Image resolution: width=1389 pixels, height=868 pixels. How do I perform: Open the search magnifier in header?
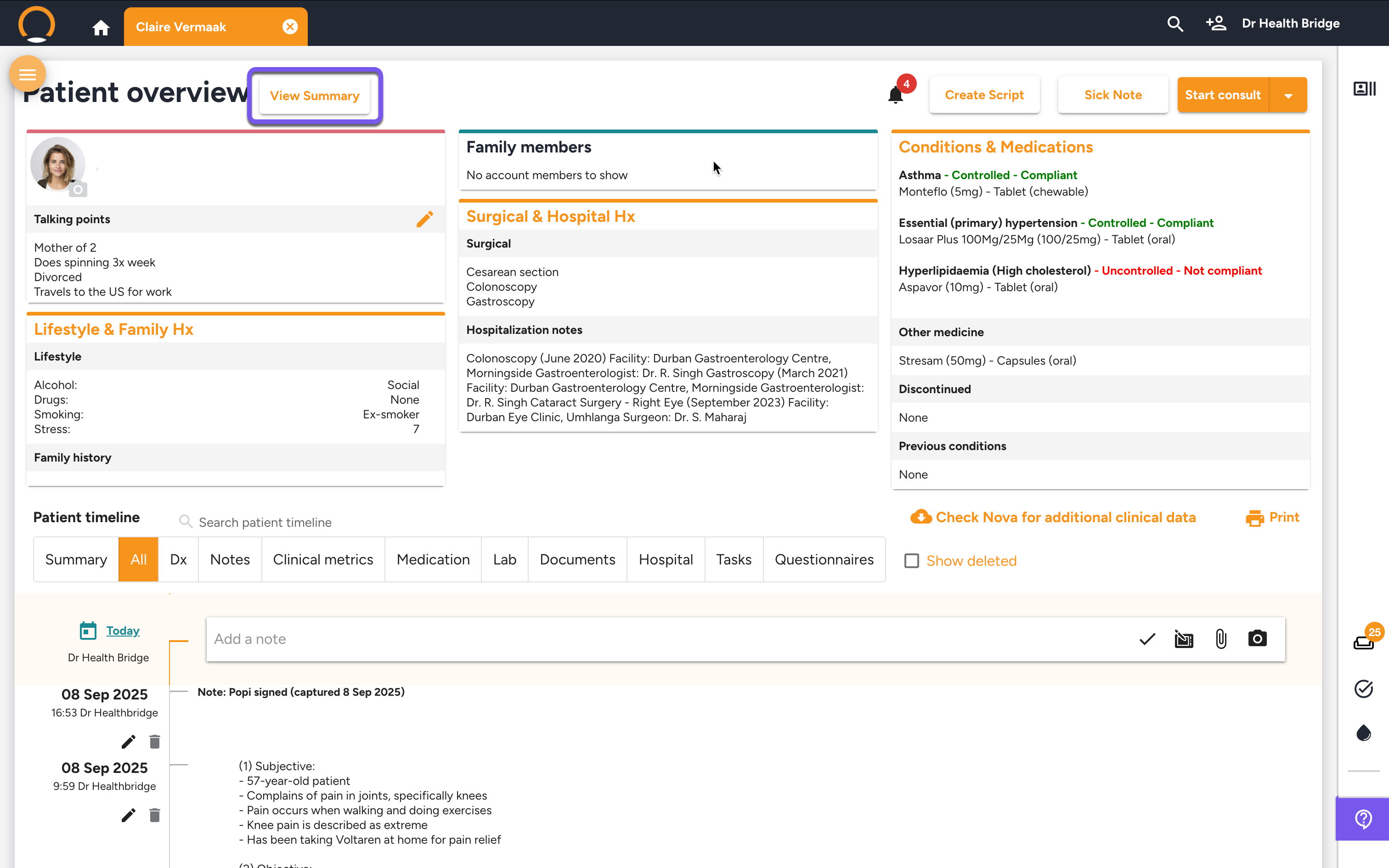[x=1174, y=23]
